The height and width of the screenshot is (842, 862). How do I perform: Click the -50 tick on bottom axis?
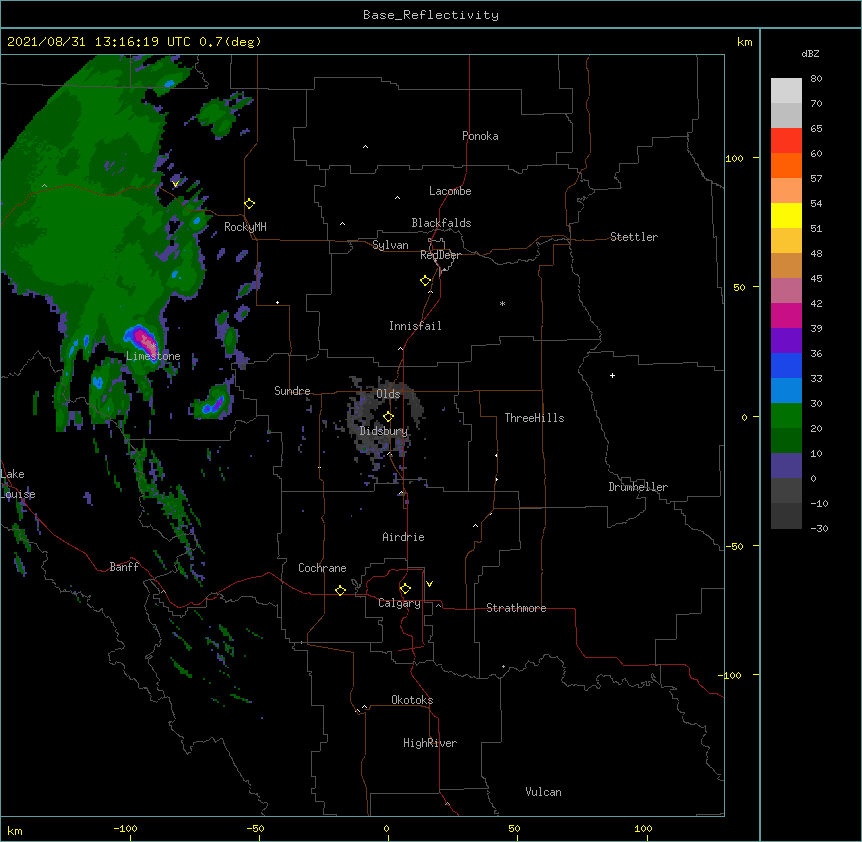(x=255, y=828)
